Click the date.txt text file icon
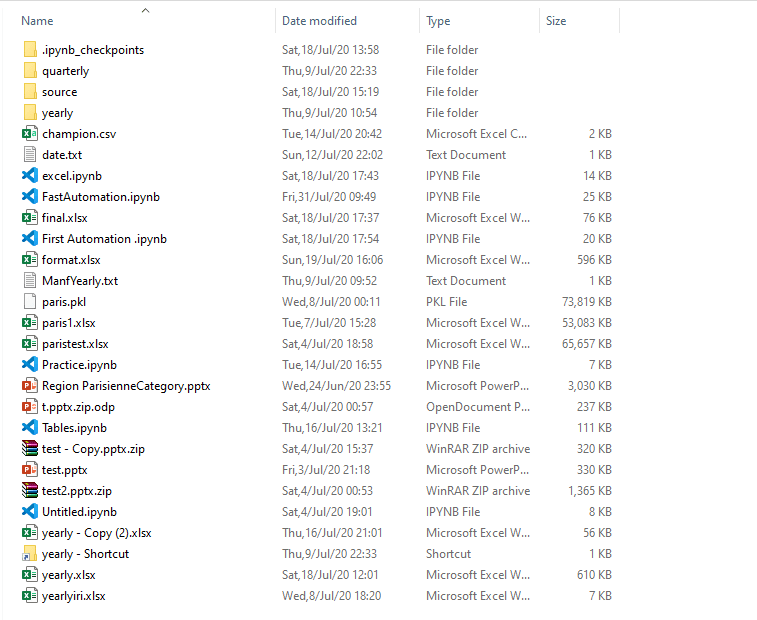Viewport: 757px width, 620px height. (30, 155)
